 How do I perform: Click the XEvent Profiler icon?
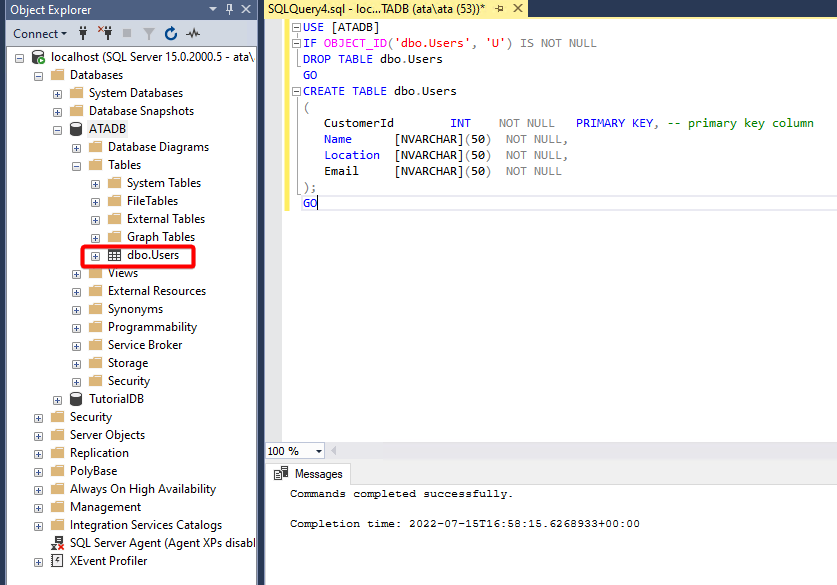pos(57,560)
